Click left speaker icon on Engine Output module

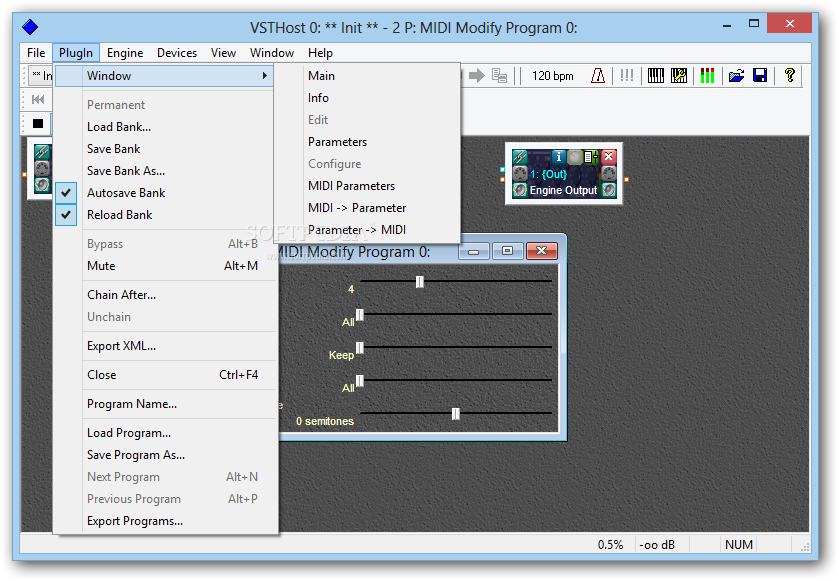[520, 190]
